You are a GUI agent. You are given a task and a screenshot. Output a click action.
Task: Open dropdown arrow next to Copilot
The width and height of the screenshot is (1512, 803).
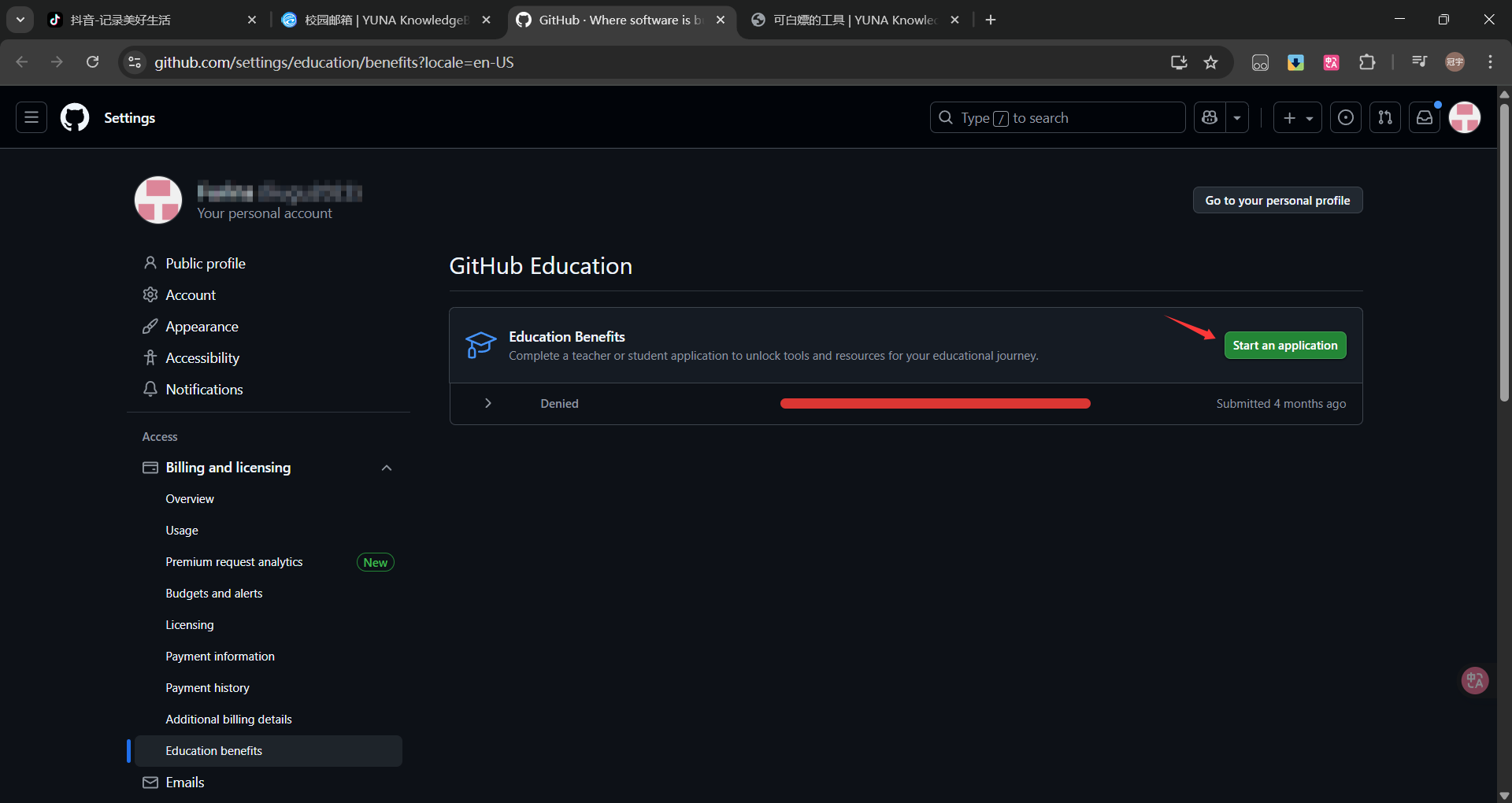tap(1237, 117)
